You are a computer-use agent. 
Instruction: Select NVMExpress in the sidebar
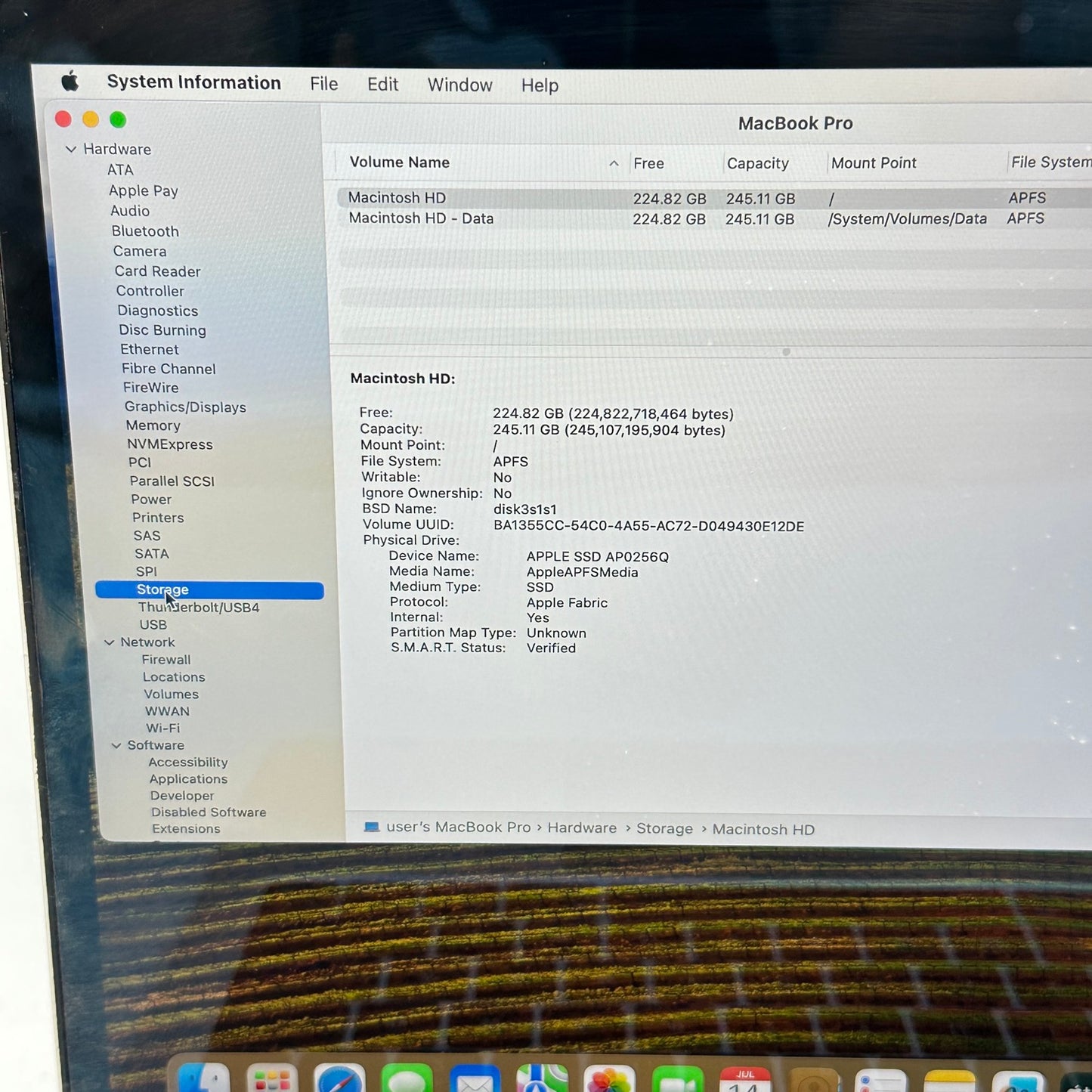169,444
